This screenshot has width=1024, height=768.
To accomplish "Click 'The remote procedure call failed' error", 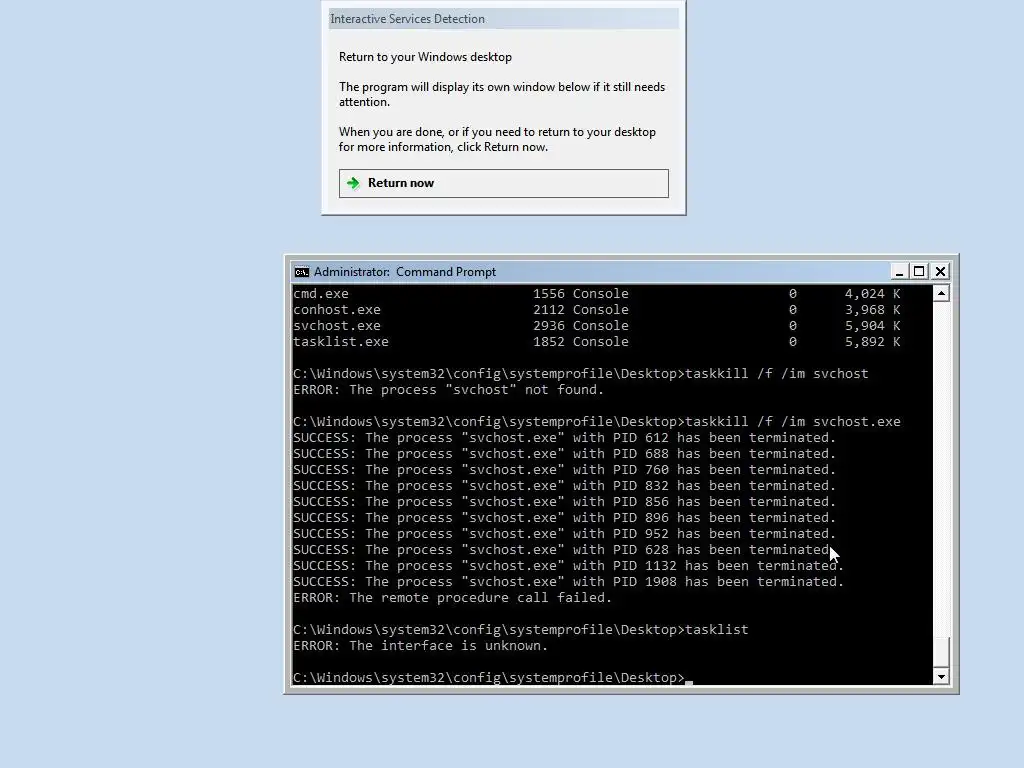I will point(453,598).
